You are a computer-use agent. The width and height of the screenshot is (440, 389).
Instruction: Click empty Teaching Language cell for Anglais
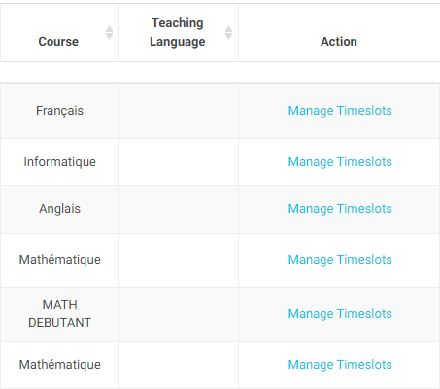tap(178, 209)
